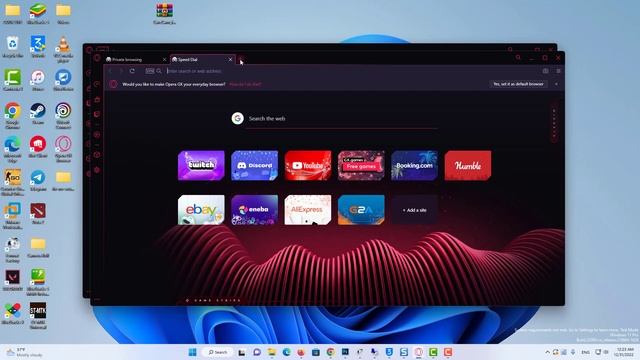Open the AliExpress speed dial tile
640x360 pixels.
point(308,210)
